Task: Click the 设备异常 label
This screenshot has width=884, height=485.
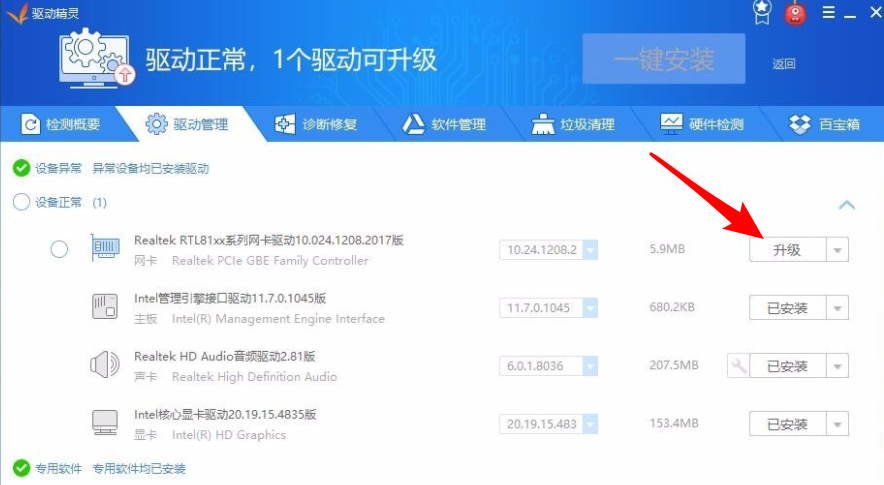Action: (x=58, y=168)
